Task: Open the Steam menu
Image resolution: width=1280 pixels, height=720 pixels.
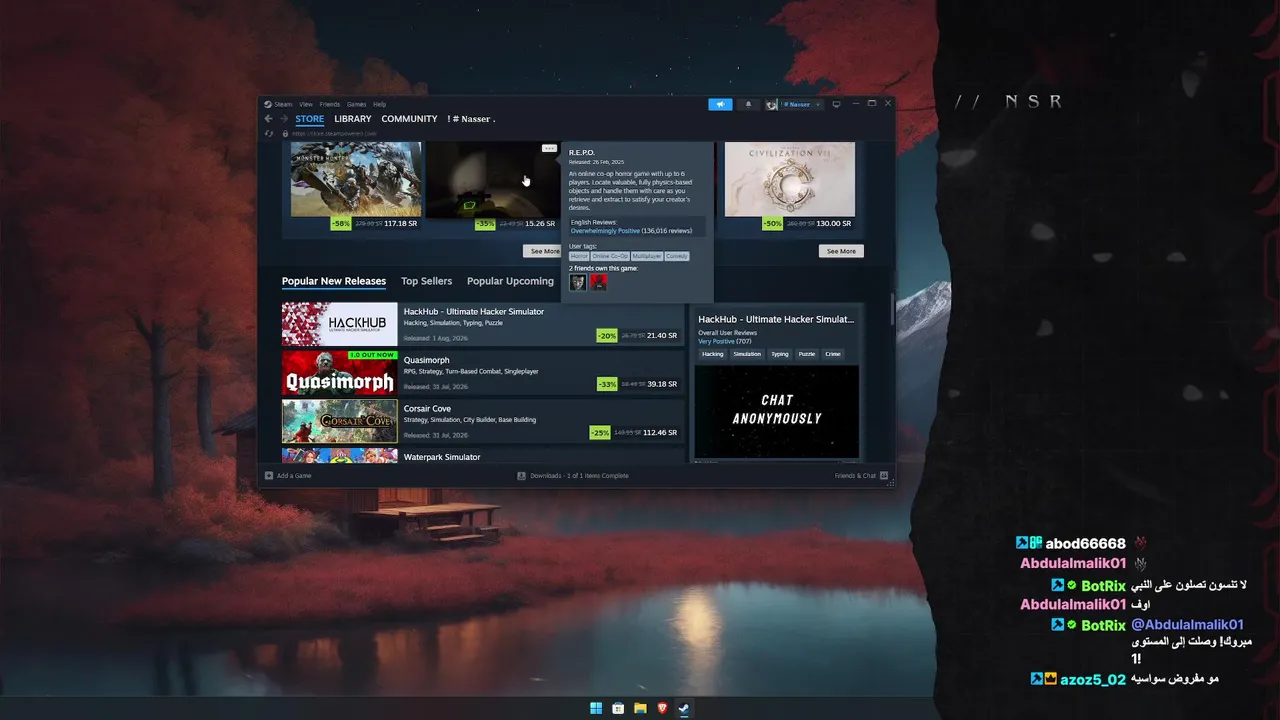Action: [x=284, y=104]
